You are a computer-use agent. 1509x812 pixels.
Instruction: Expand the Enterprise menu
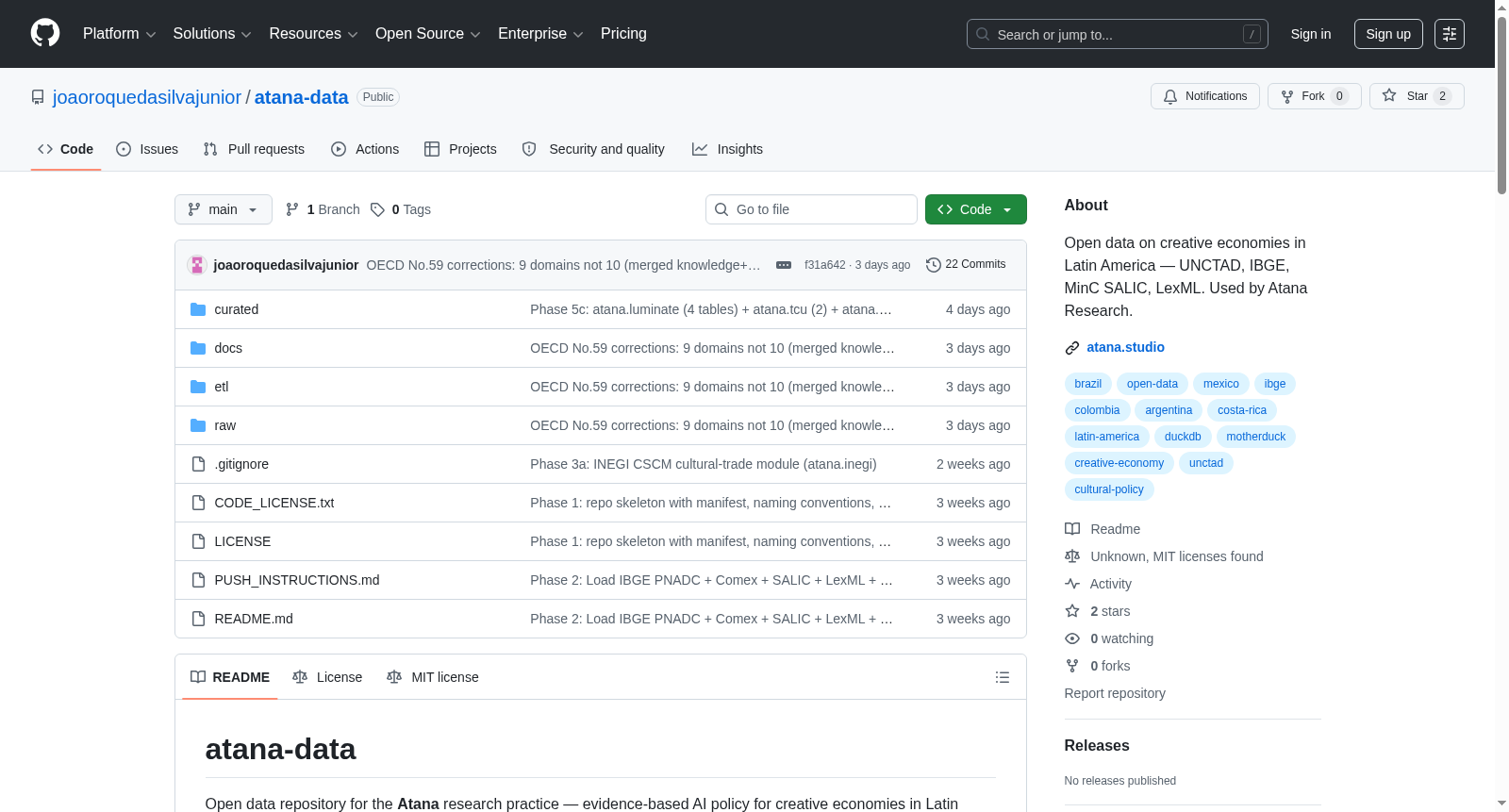540,34
